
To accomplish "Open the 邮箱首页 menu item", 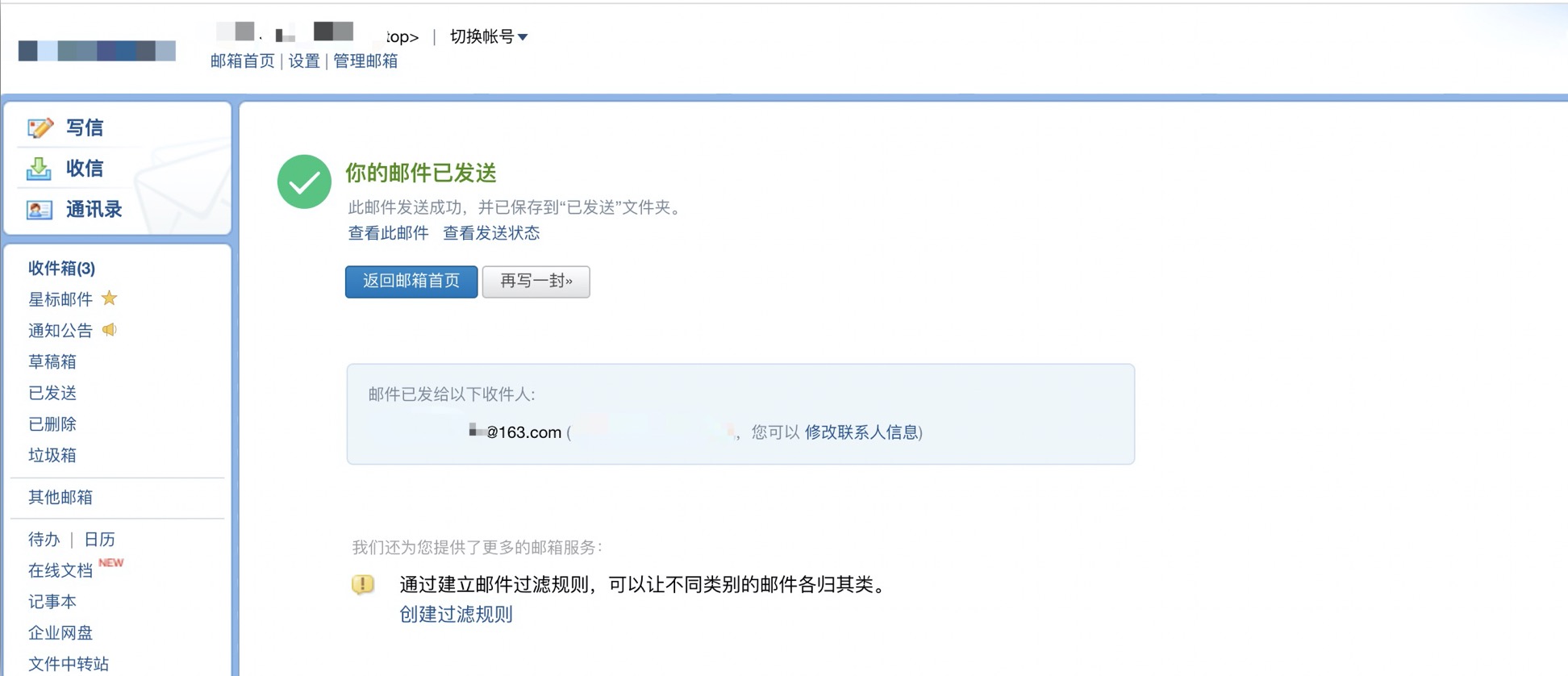I will click(x=241, y=61).
